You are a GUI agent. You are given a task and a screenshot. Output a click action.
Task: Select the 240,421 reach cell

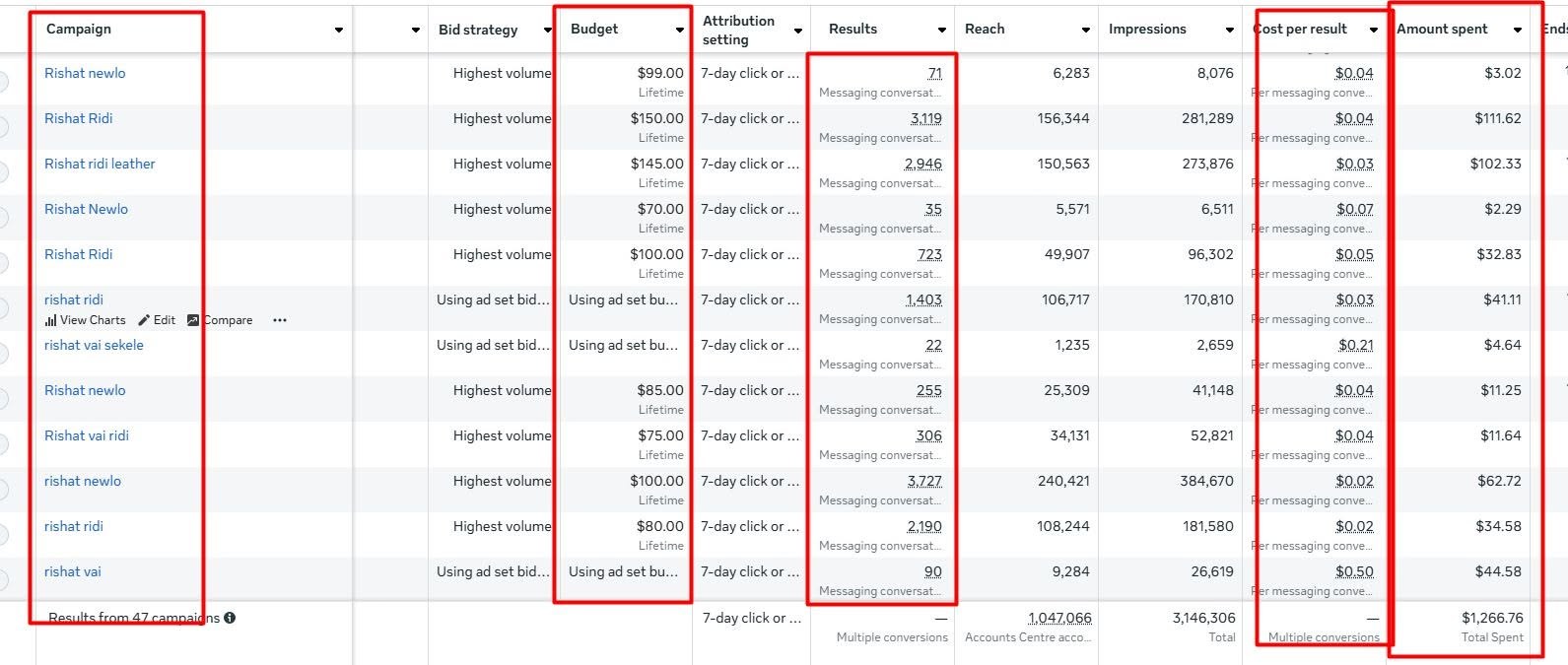click(1063, 481)
